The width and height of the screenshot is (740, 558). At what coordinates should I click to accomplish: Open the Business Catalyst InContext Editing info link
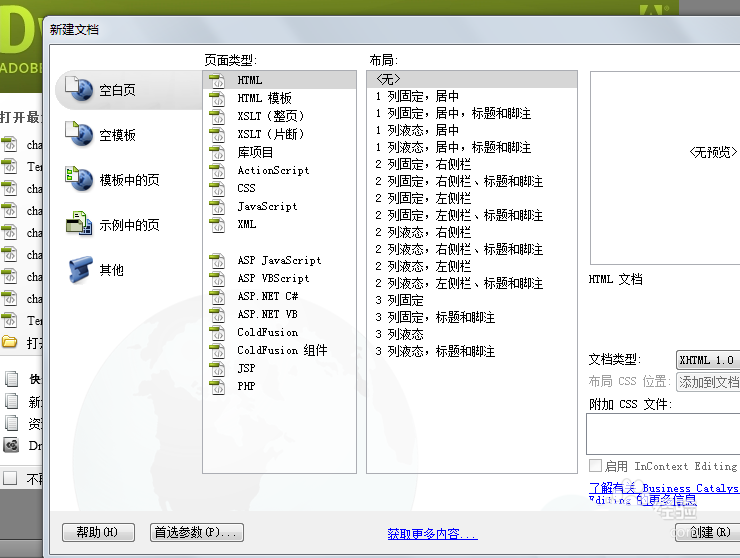[663, 493]
